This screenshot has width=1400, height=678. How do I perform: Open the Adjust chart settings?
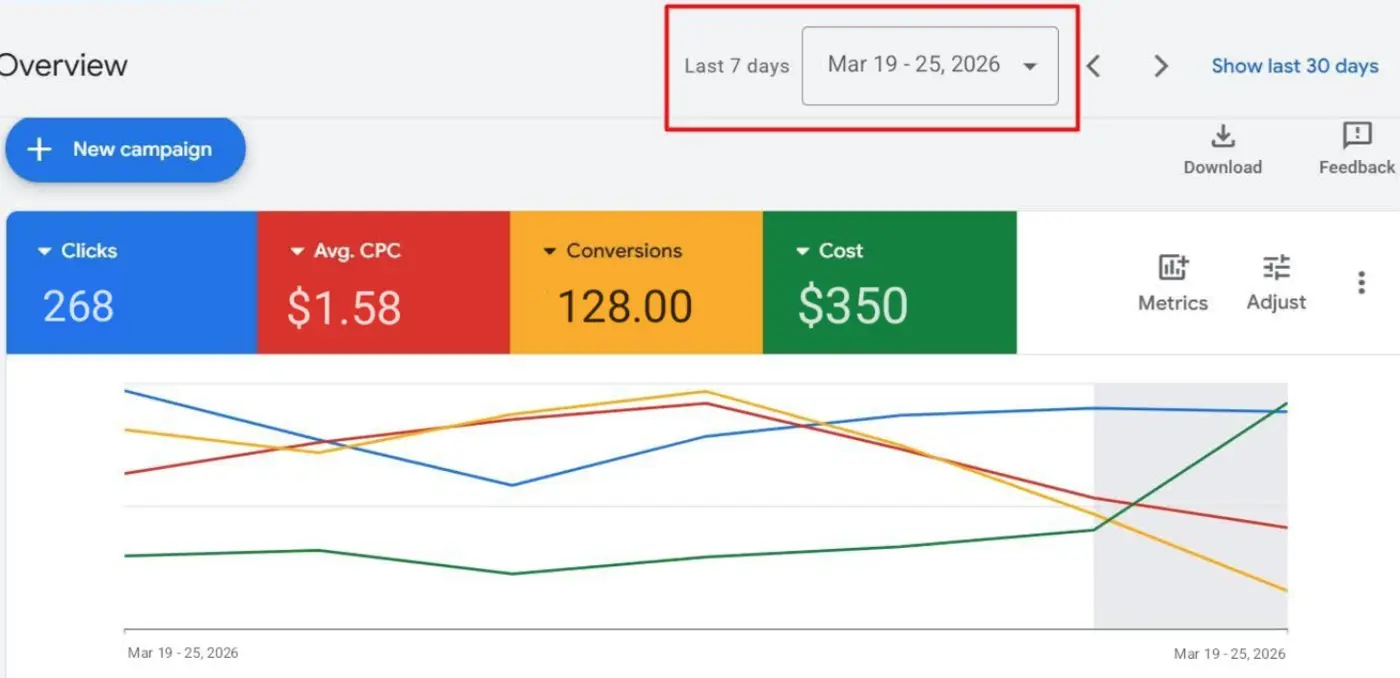1276,283
